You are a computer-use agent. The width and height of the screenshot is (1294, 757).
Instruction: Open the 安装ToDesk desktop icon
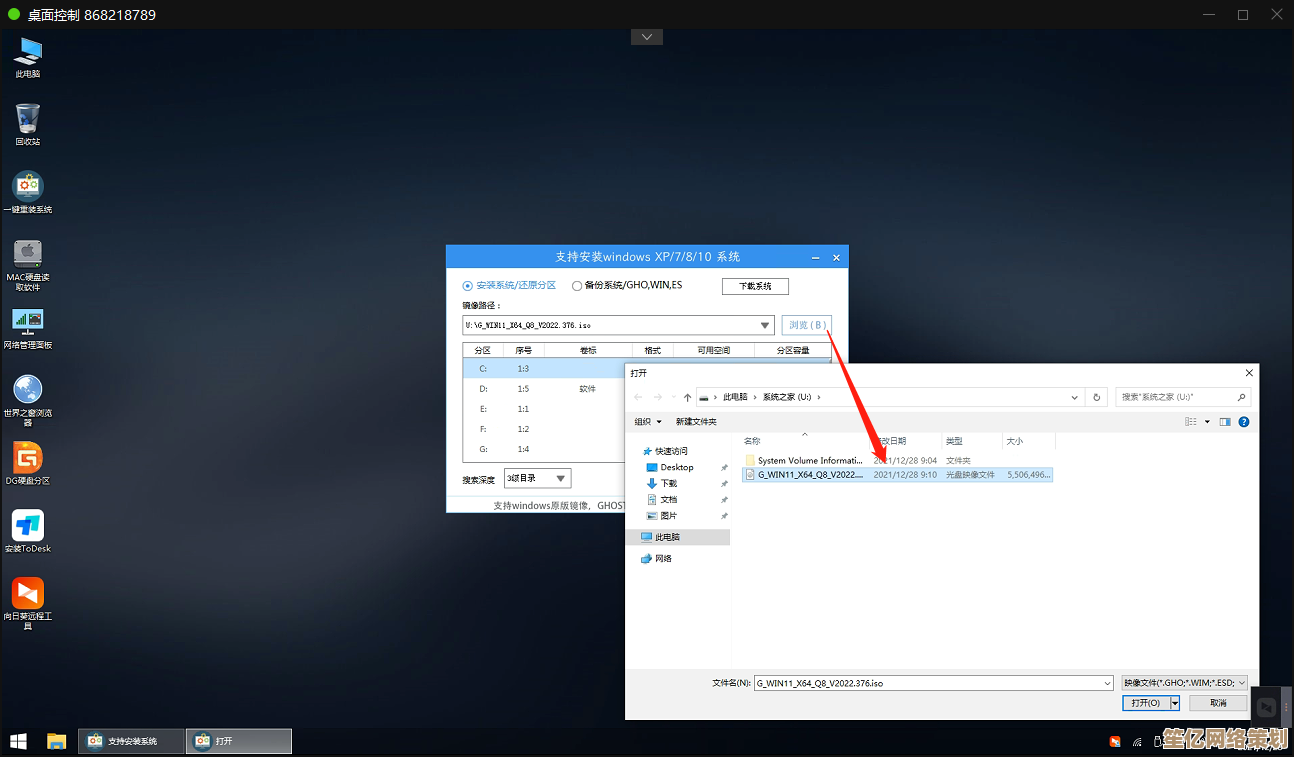coord(27,526)
